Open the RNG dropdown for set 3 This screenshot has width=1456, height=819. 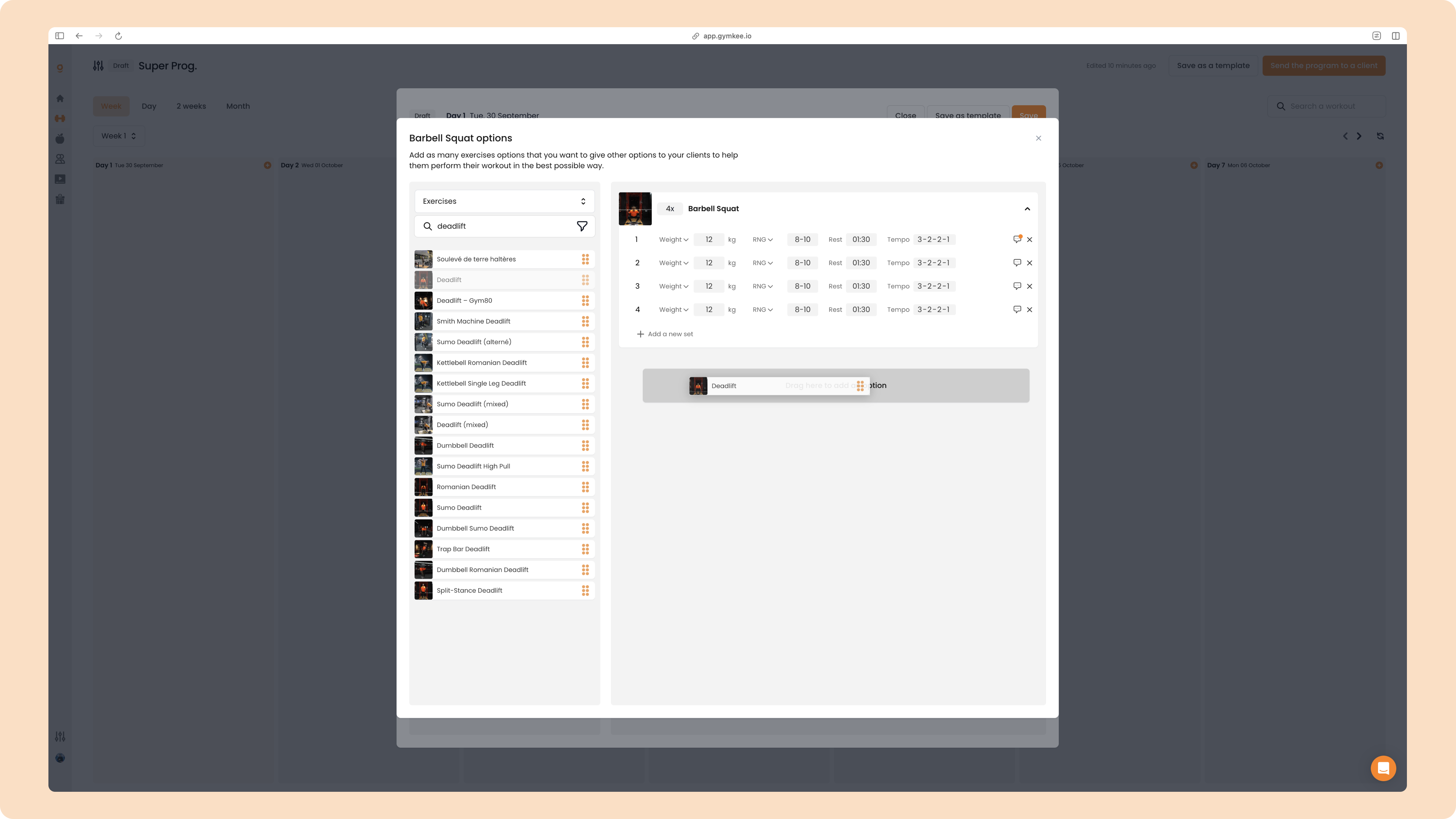(762, 286)
